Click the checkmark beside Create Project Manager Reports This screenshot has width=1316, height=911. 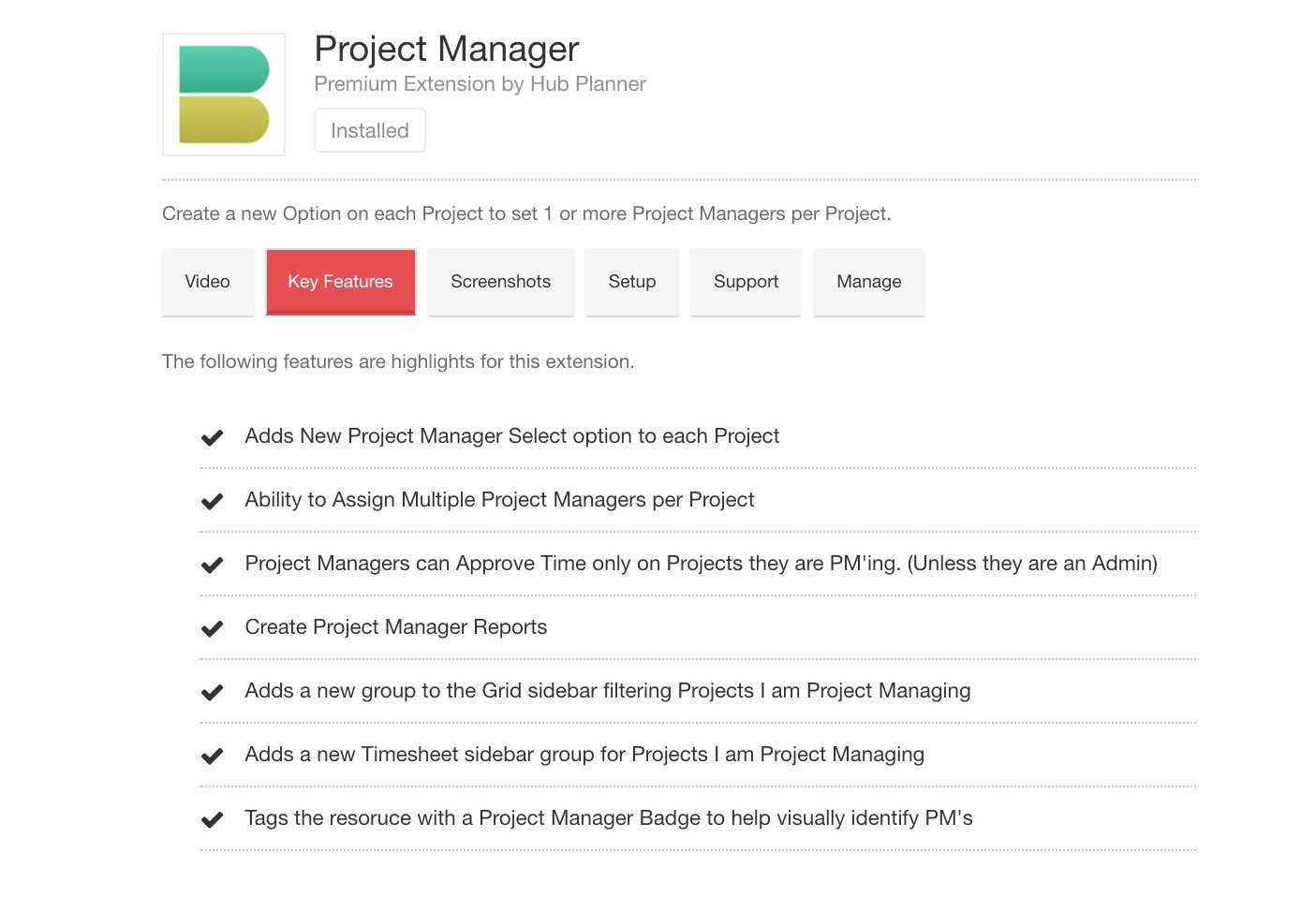pyautogui.click(x=213, y=627)
